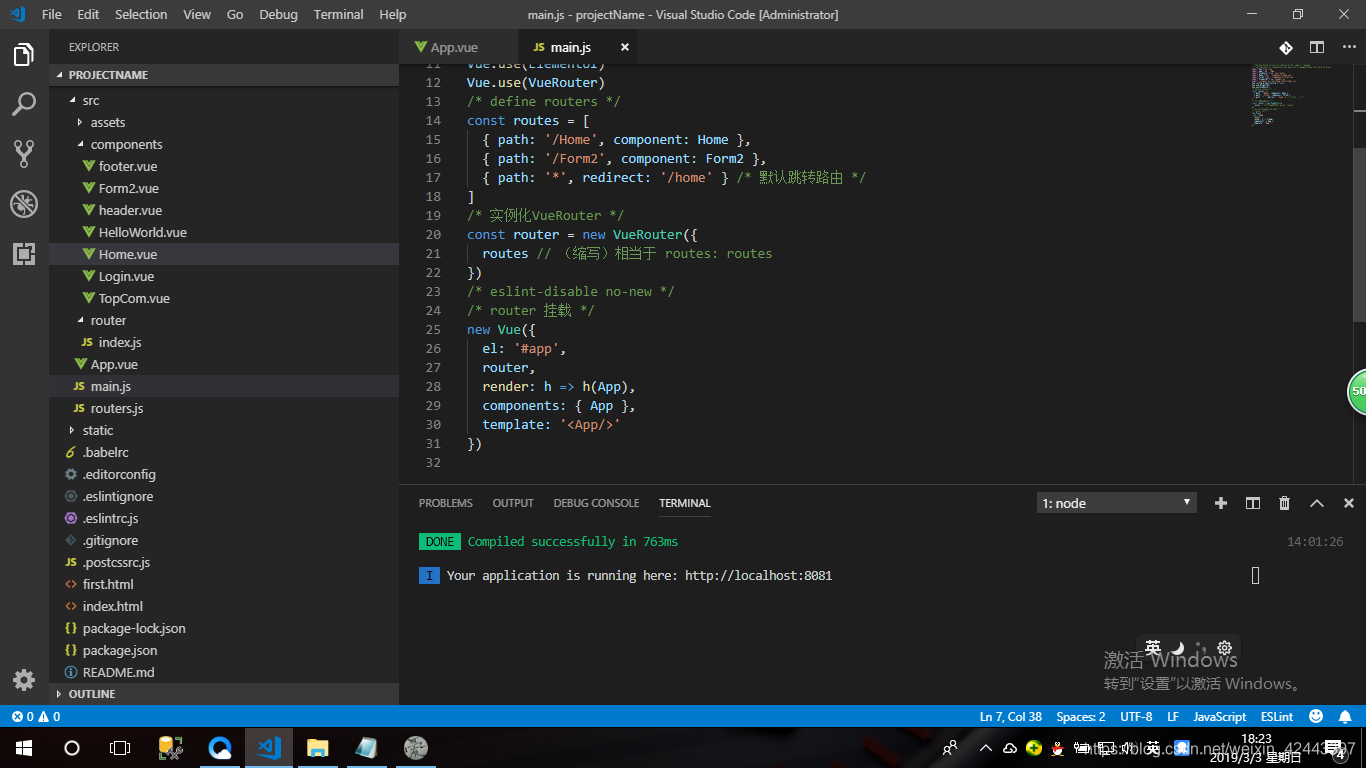Maximize the terminal panel size
Screen dimensions: 1366x768
1317,503
